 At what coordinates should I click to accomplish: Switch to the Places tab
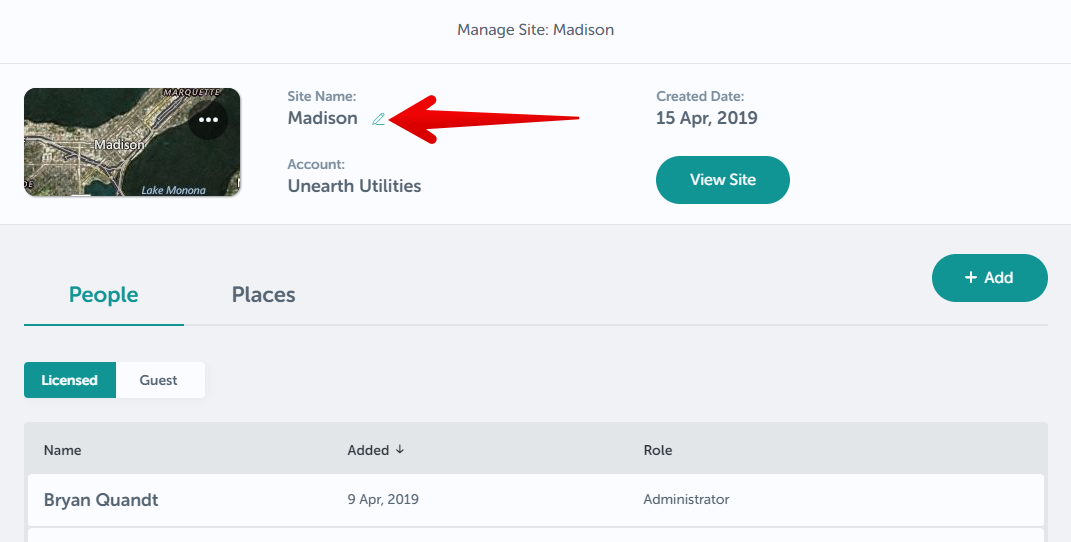[x=263, y=295]
